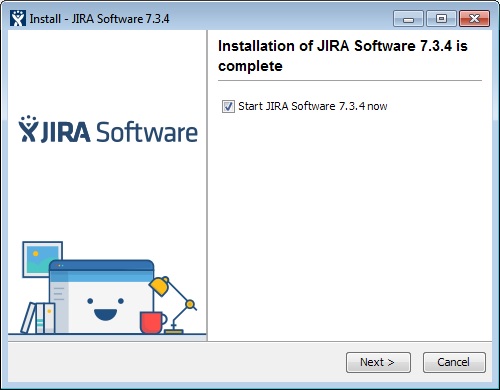Cancel the JIRA installer

point(454,362)
